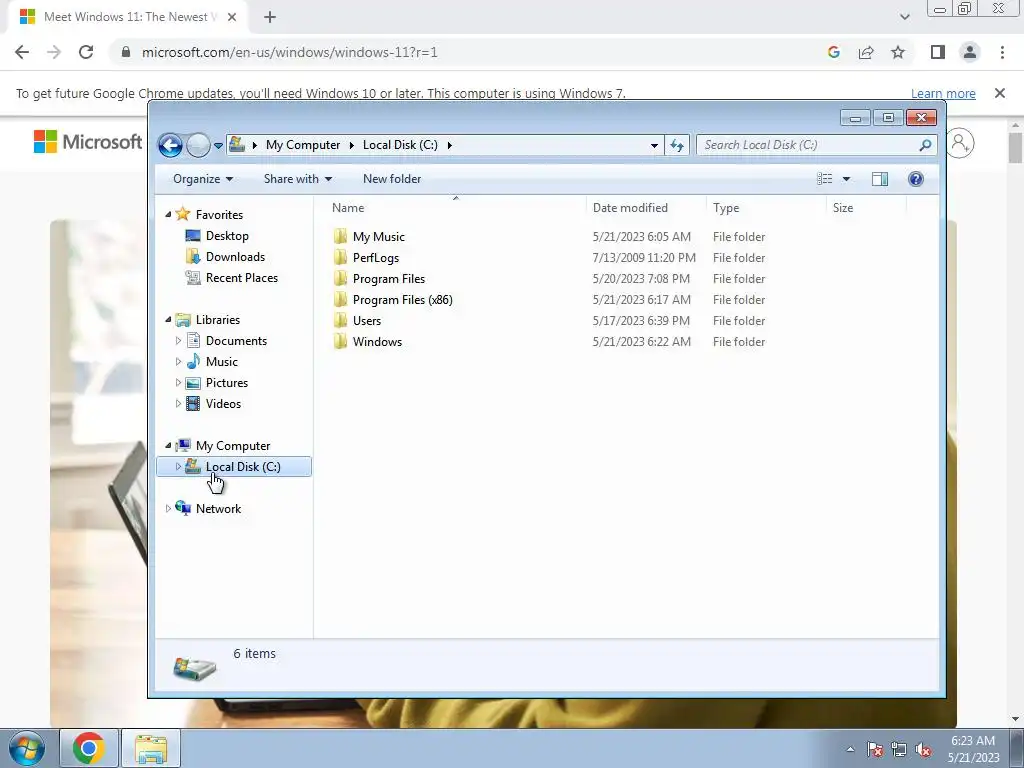
Task: Open the Documents library icon
Action: [193, 340]
